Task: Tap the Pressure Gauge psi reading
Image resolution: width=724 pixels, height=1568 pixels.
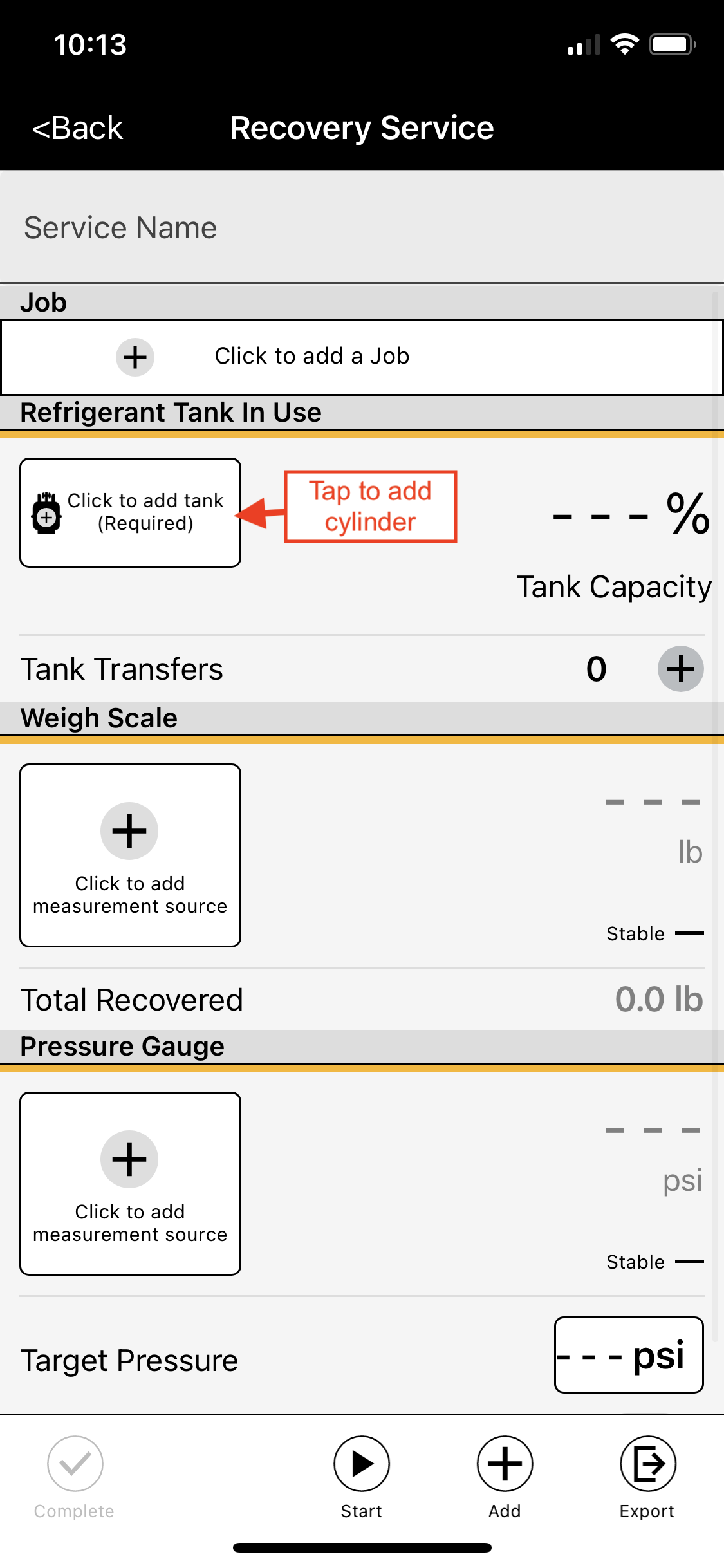Action: click(653, 1159)
